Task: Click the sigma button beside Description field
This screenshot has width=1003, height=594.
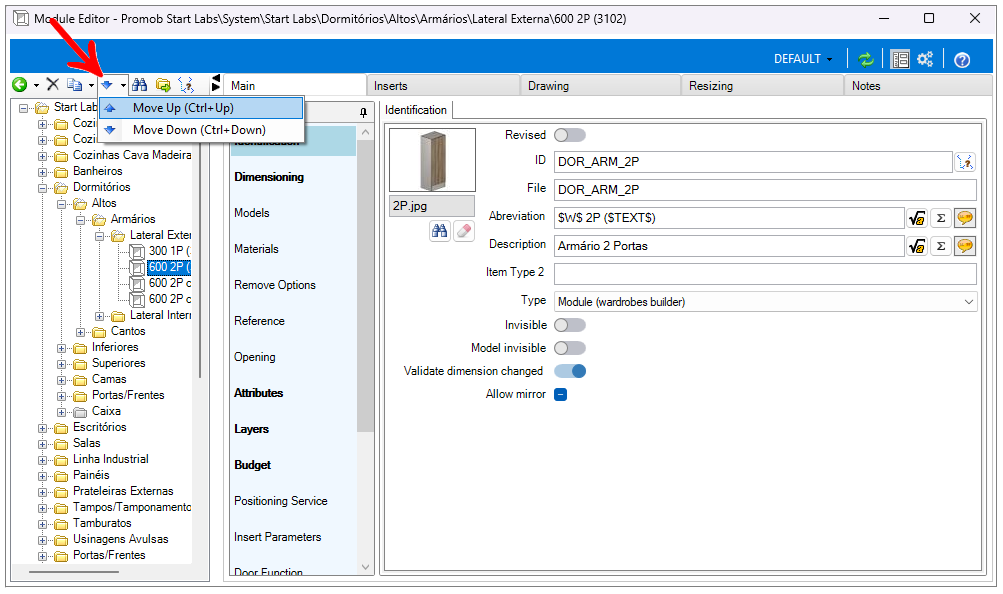Action: pos(940,245)
